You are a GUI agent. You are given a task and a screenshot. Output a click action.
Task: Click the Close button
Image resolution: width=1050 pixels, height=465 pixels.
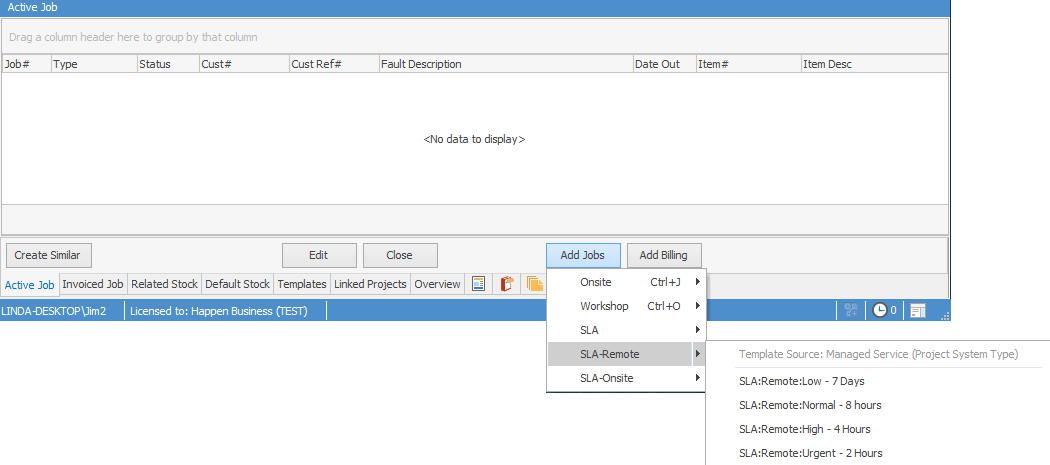[x=400, y=255]
